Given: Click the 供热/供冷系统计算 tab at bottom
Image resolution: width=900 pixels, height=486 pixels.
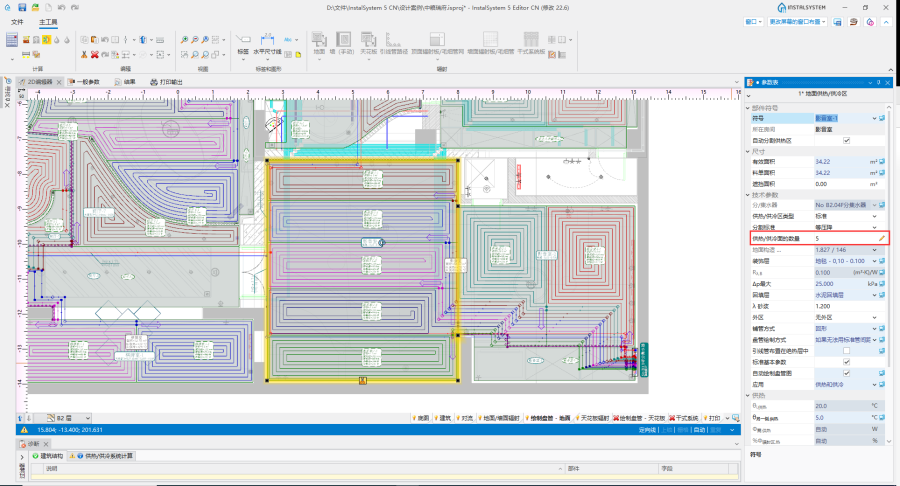Looking at the screenshot, I should pos(108,456).
